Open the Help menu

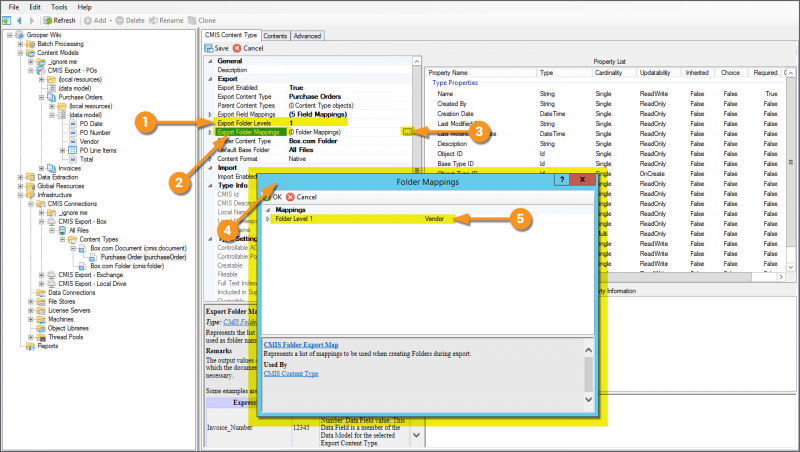tap(84, 7)
